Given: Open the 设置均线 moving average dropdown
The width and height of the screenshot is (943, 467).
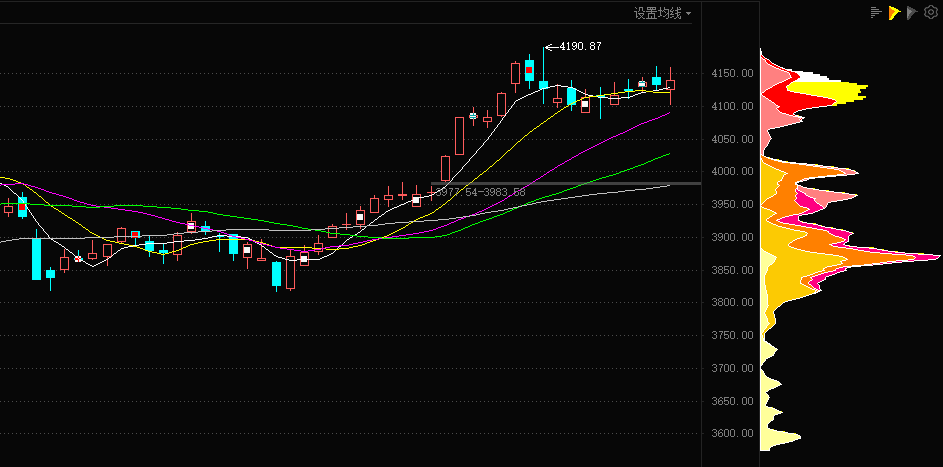Looking at the screenshot, I should [662, 13].
